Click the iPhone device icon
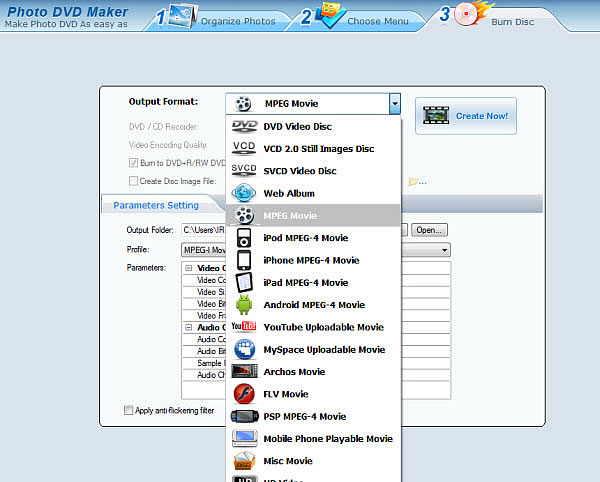Viewport: 600px width, 482px height. point(244,260)
